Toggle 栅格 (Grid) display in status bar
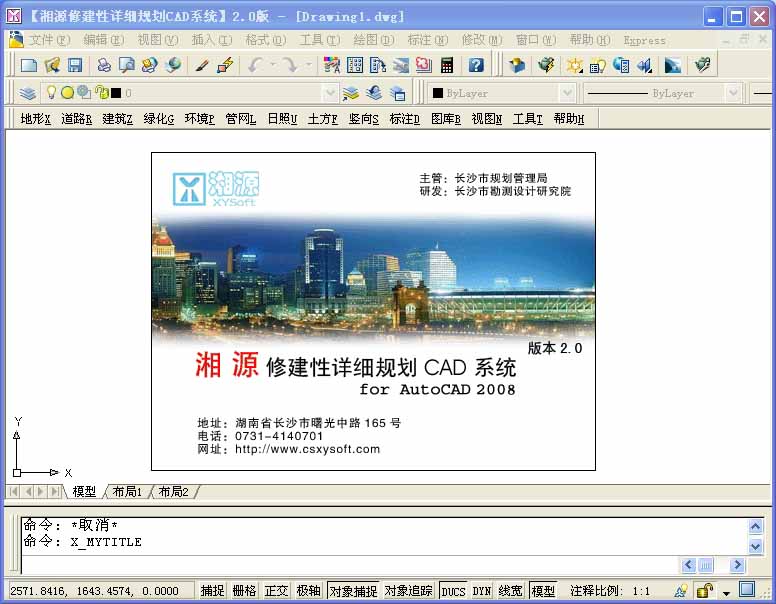This screenshot has width=776, height=604. pyautogui.click(x=244, y=591)
